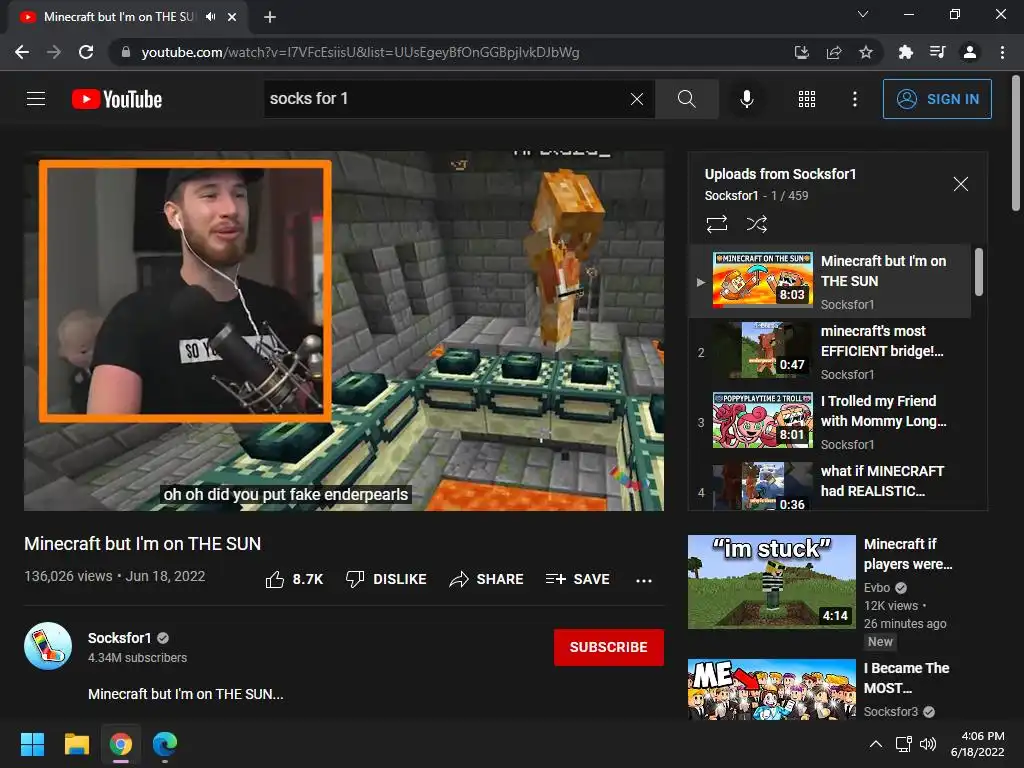Image resolution: width=1024 pixels, height=768 pixels.
Task: Click the install app icon in address bar
Action: (801, 52)
